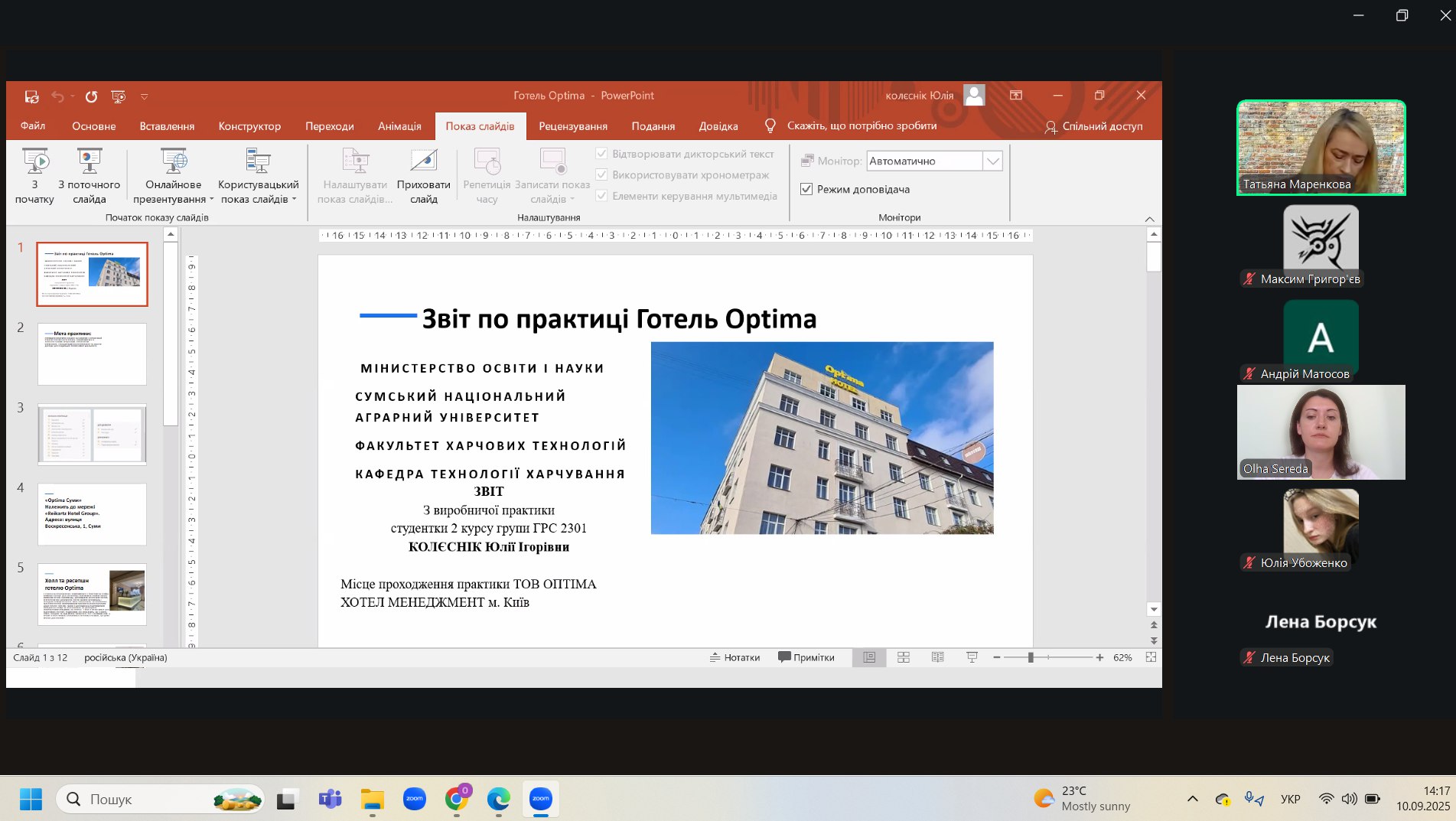
Task: Open the Монітор Автоматично combo box
Action: (934, 161)
